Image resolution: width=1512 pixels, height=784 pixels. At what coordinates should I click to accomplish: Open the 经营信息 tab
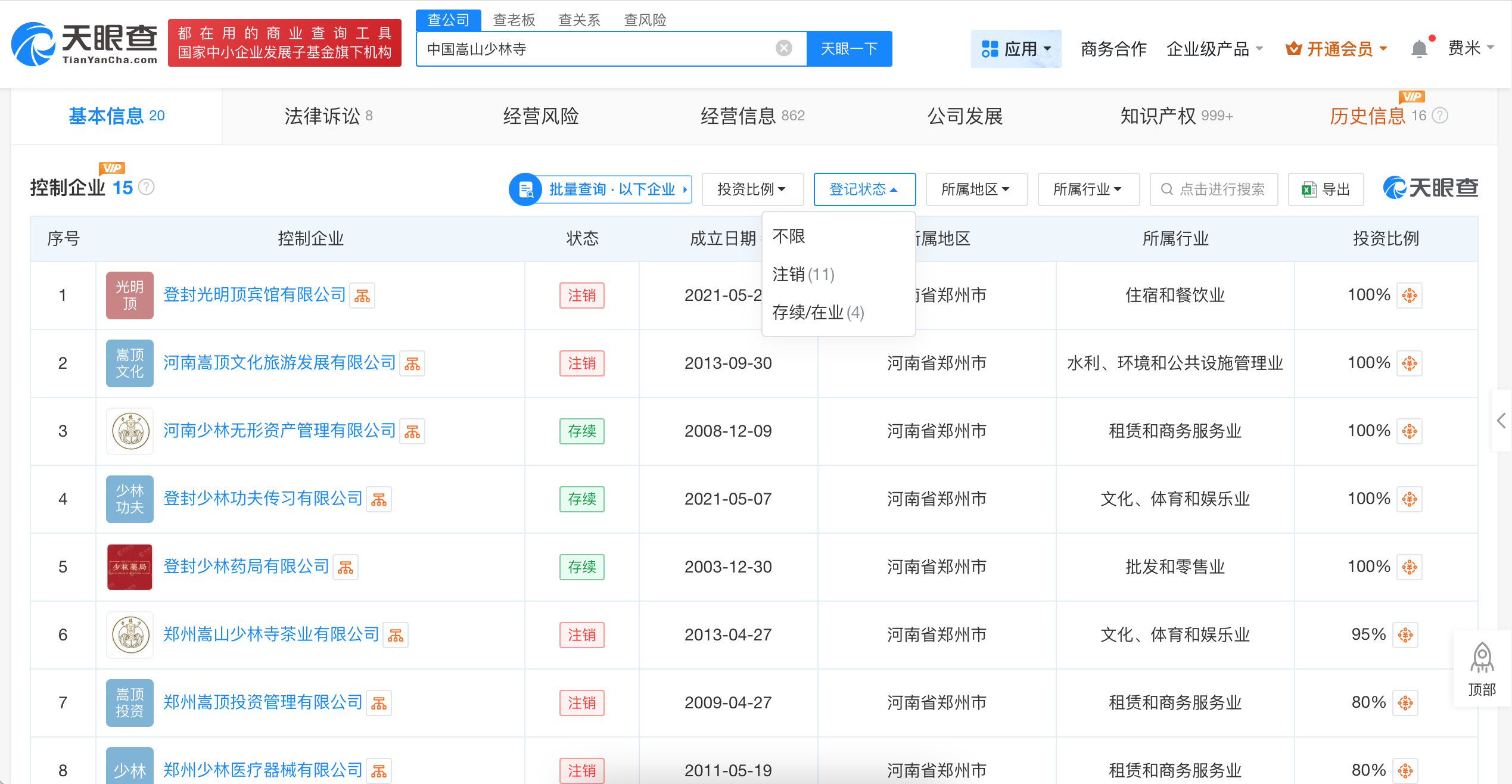point(752,116)
